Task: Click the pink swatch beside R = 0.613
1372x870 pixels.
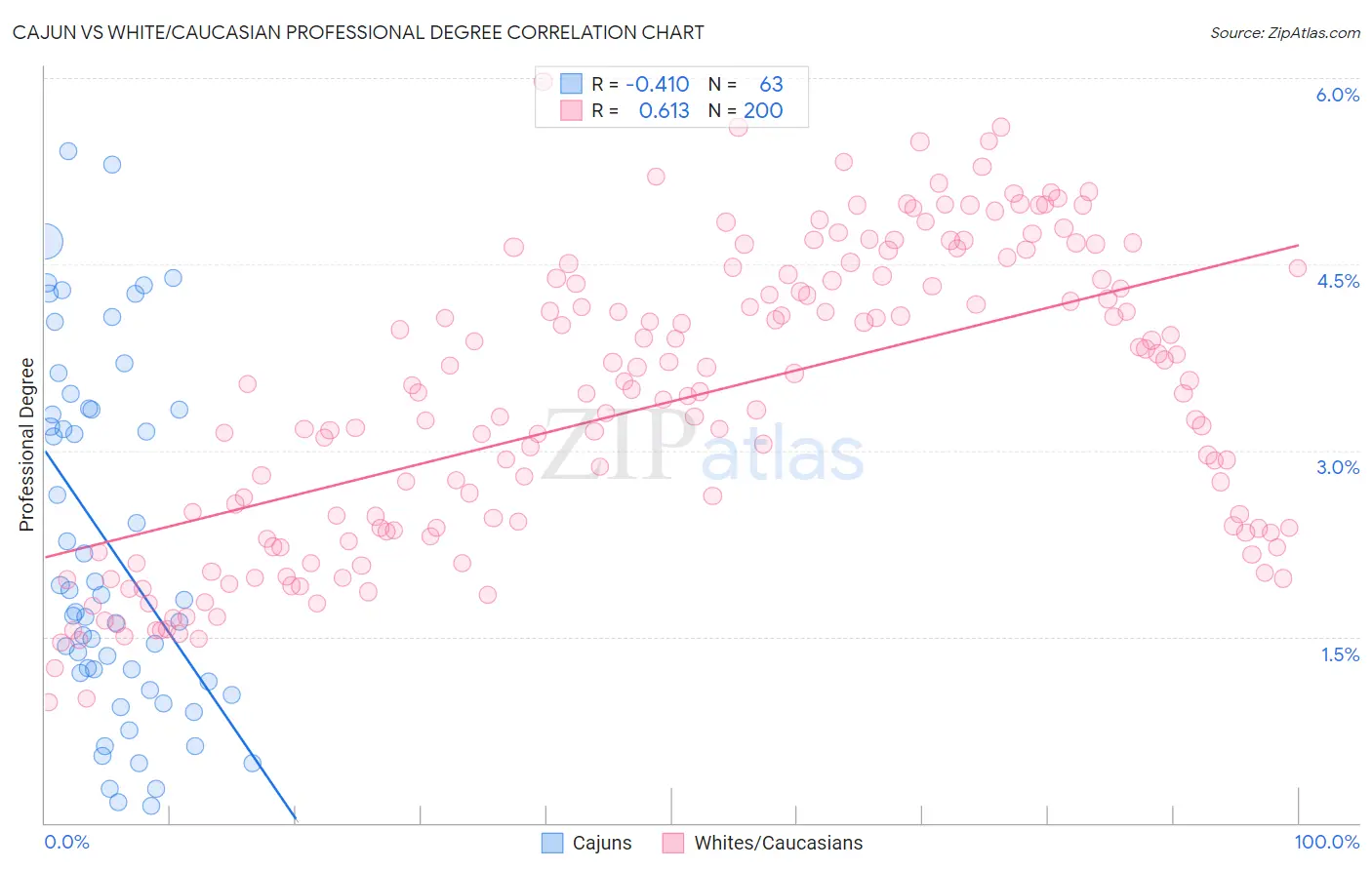Action: (x=571, y=110)
